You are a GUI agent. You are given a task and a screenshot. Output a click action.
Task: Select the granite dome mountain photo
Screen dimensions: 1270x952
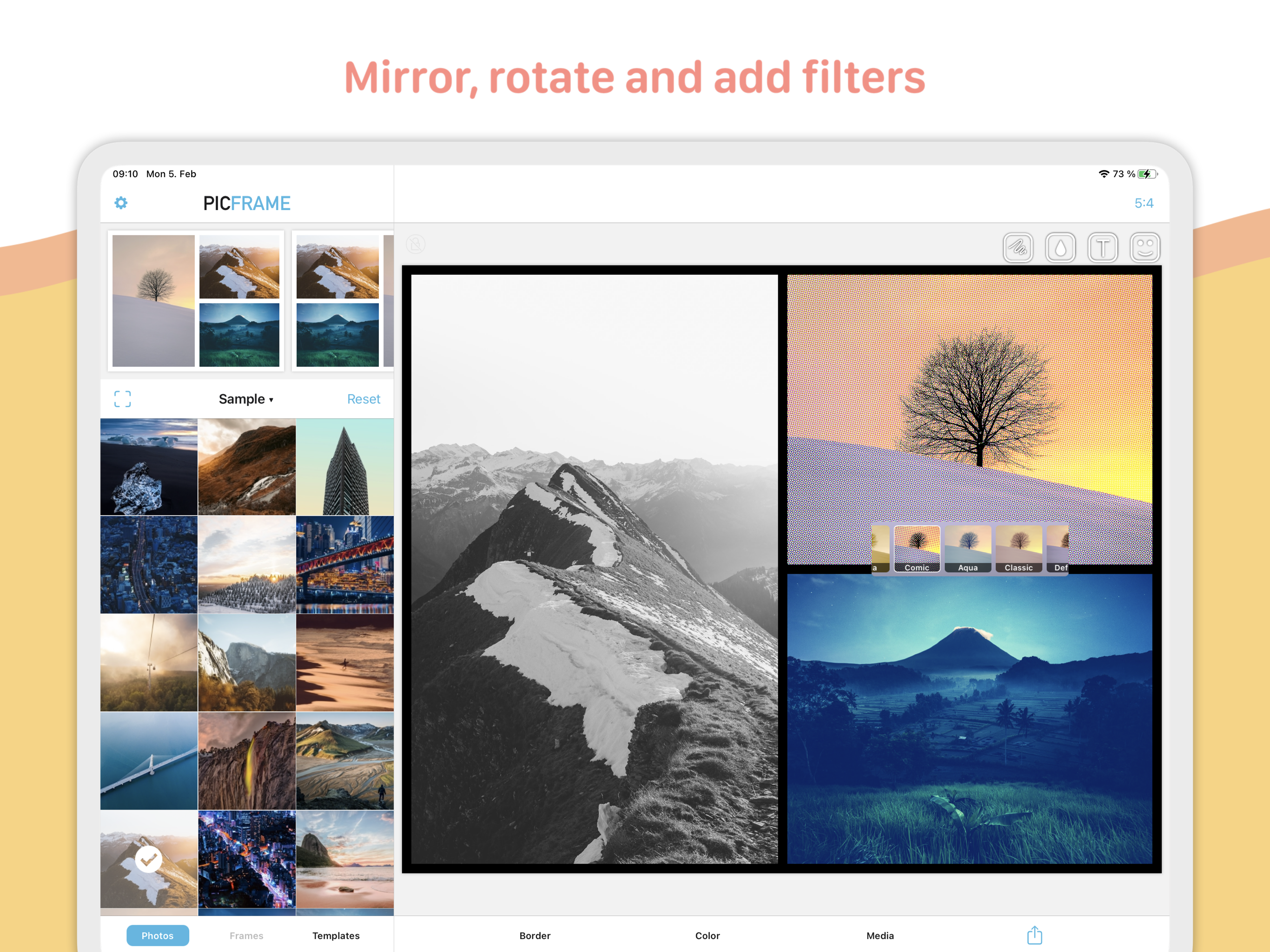pos(247,662)
